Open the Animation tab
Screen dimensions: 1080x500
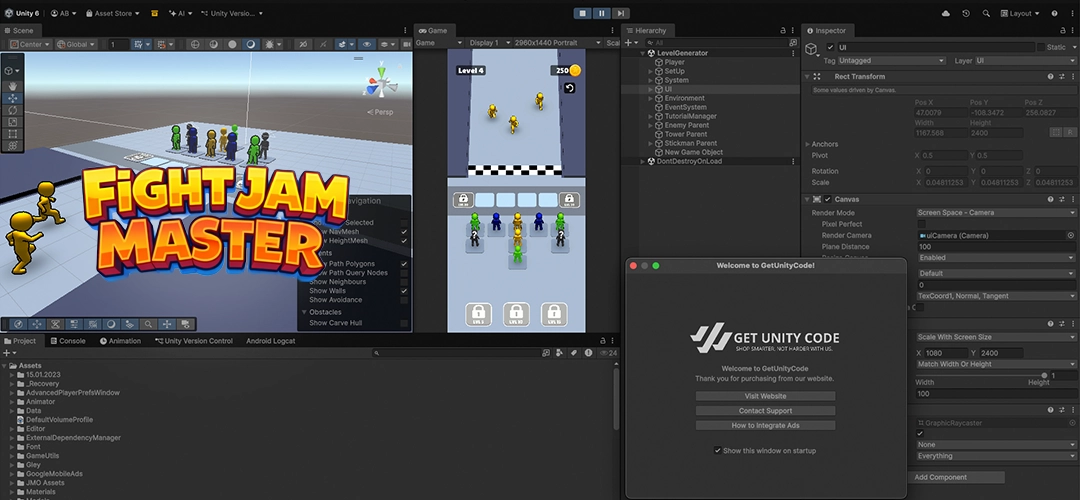click(120, 341)
